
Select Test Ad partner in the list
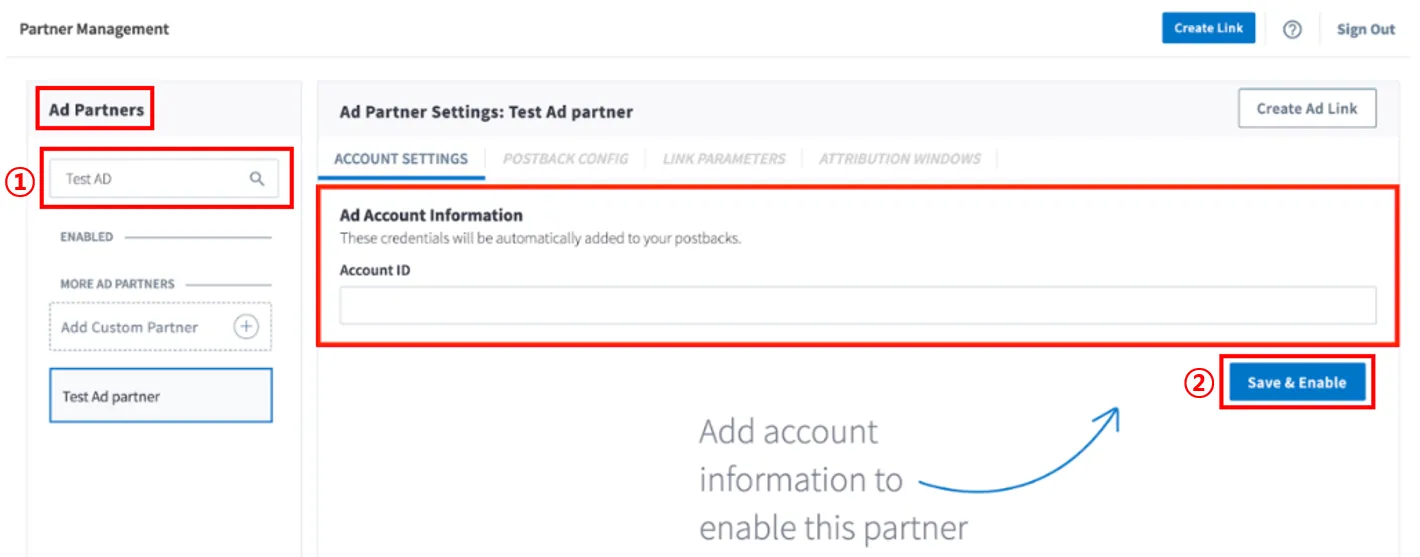(x=161, y=396)
